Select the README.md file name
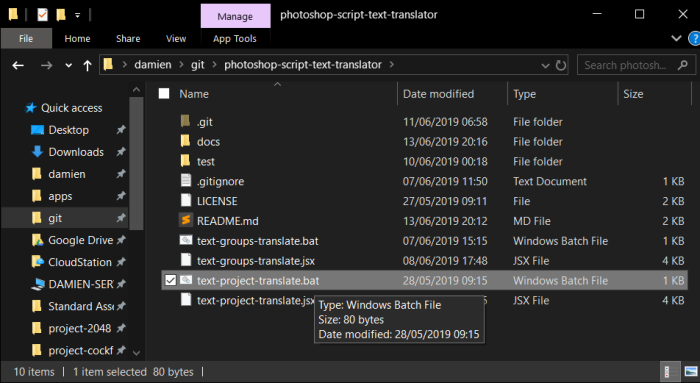 pyautogui.click(x=228, y=221)
